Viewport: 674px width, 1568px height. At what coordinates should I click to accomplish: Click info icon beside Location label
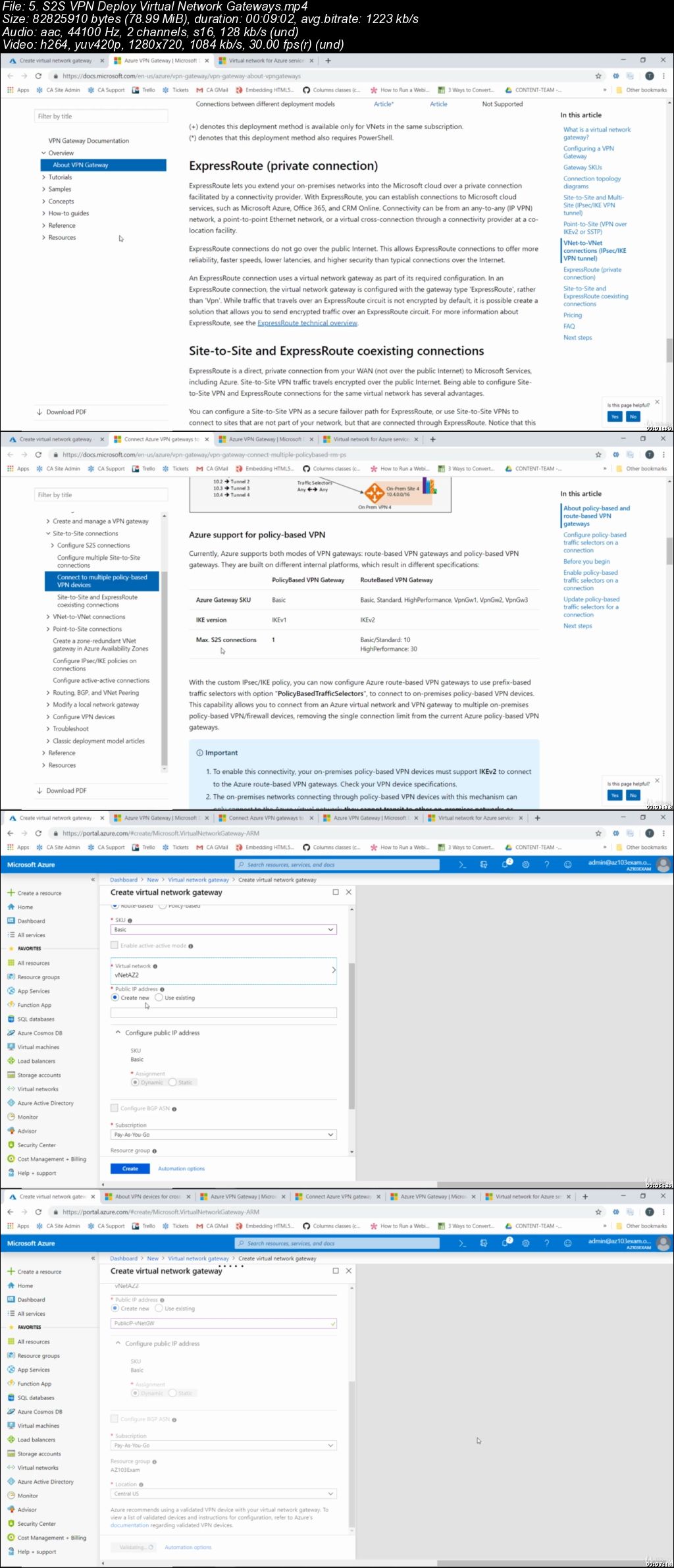[141, 1484]
